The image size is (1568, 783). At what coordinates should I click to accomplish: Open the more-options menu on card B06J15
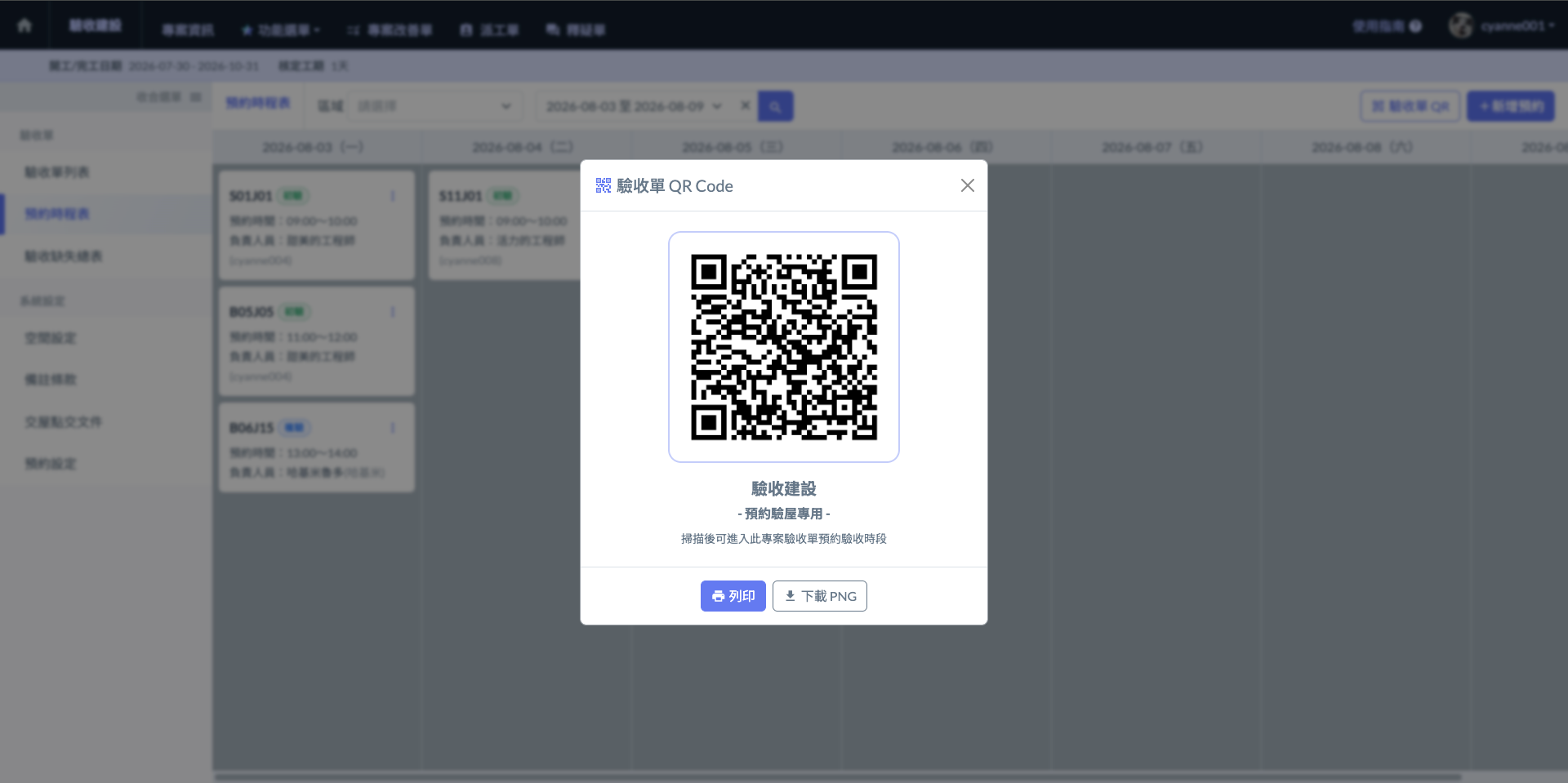pos(393,428)
